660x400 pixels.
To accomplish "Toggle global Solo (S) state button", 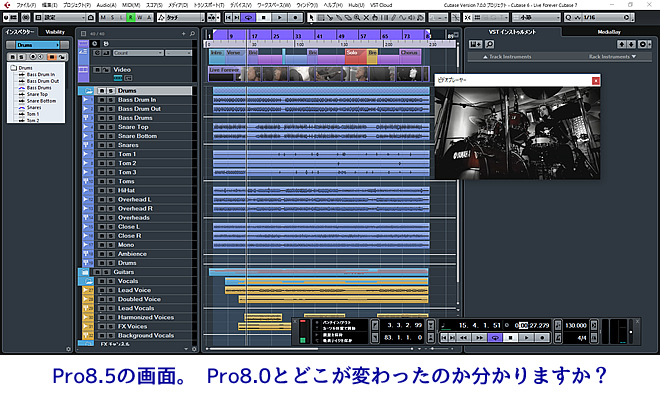I will [112, 18].
